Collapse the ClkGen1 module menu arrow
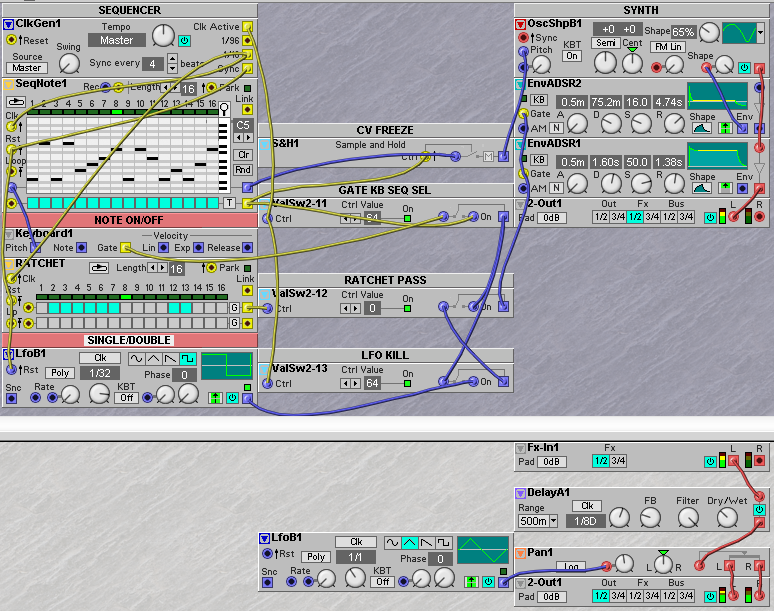Image resolution: width=774 pixels, height=611 pixels. [x=8, y=24]
